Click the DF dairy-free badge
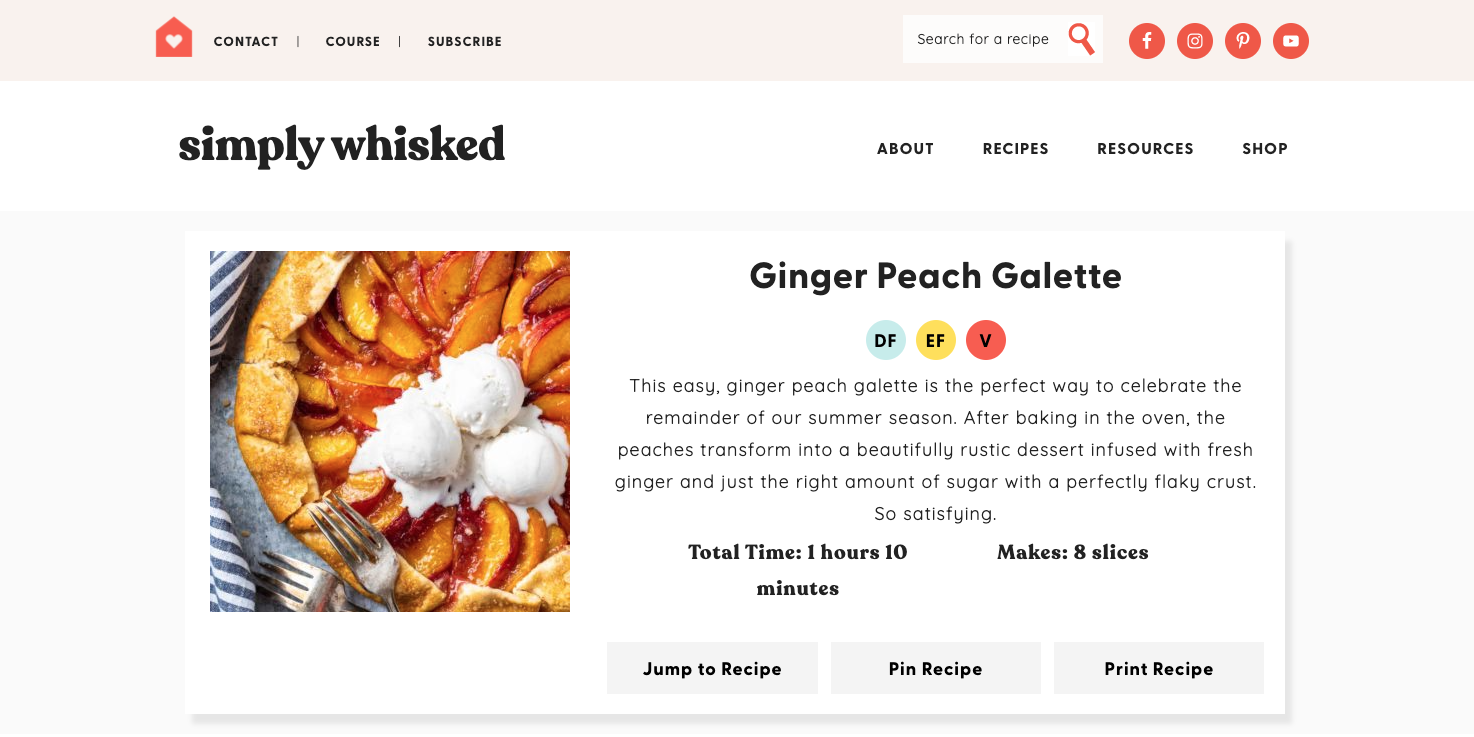This screenshot has height=737, width=1474. pyautogui.click(x=885, y=341)
